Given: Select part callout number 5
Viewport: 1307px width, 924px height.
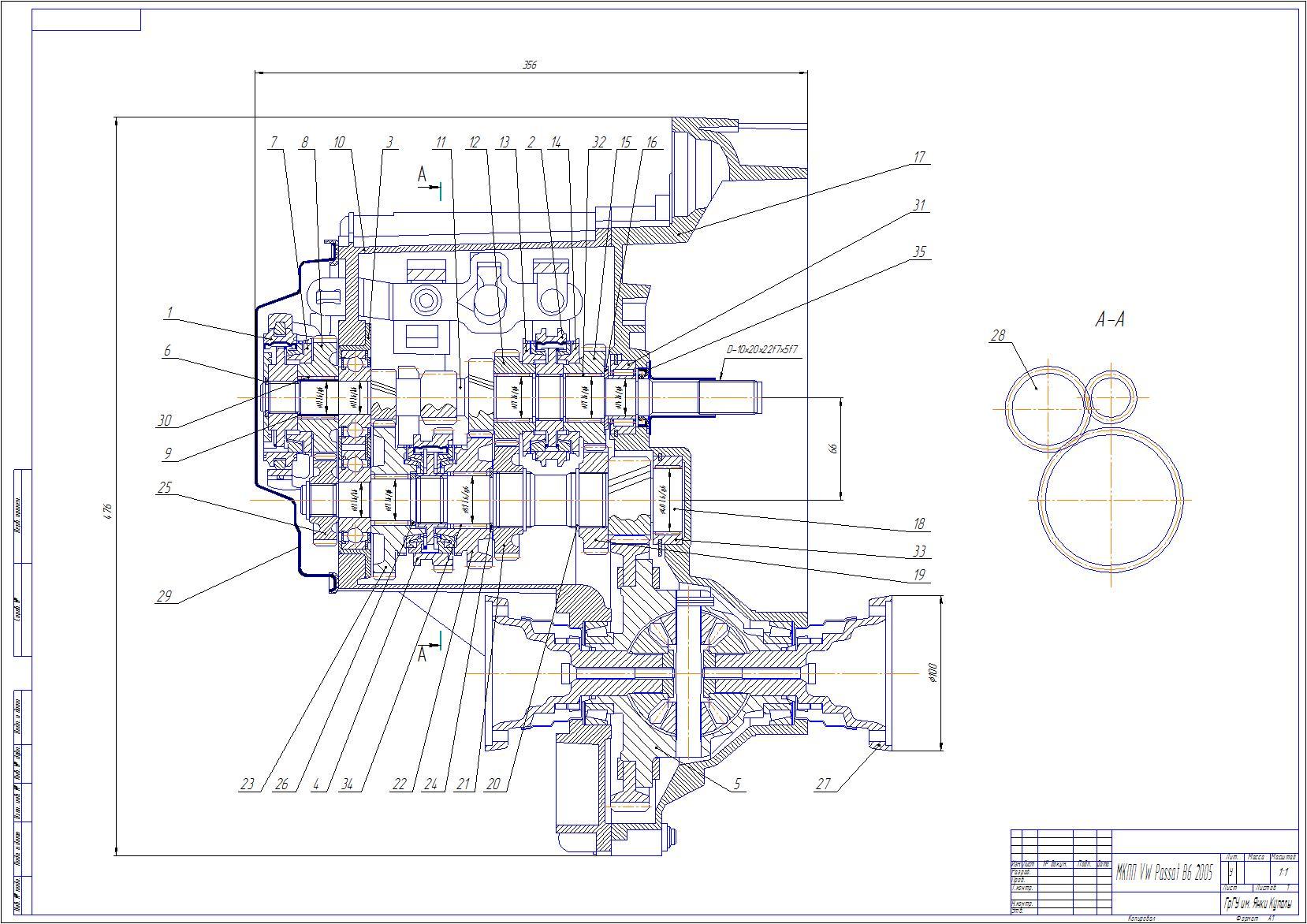Looking at the screenshot, I should (737, 784).
